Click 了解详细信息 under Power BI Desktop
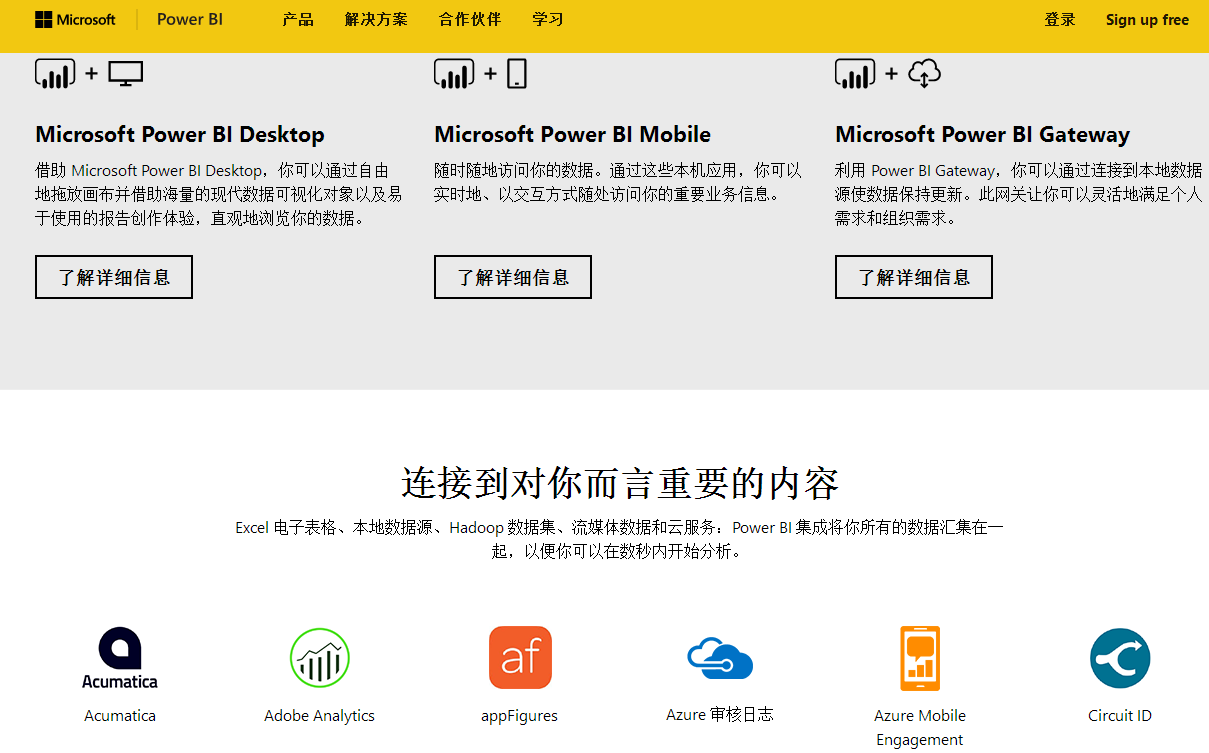This screenshot has height=753, width=1209. coord(114,277)
